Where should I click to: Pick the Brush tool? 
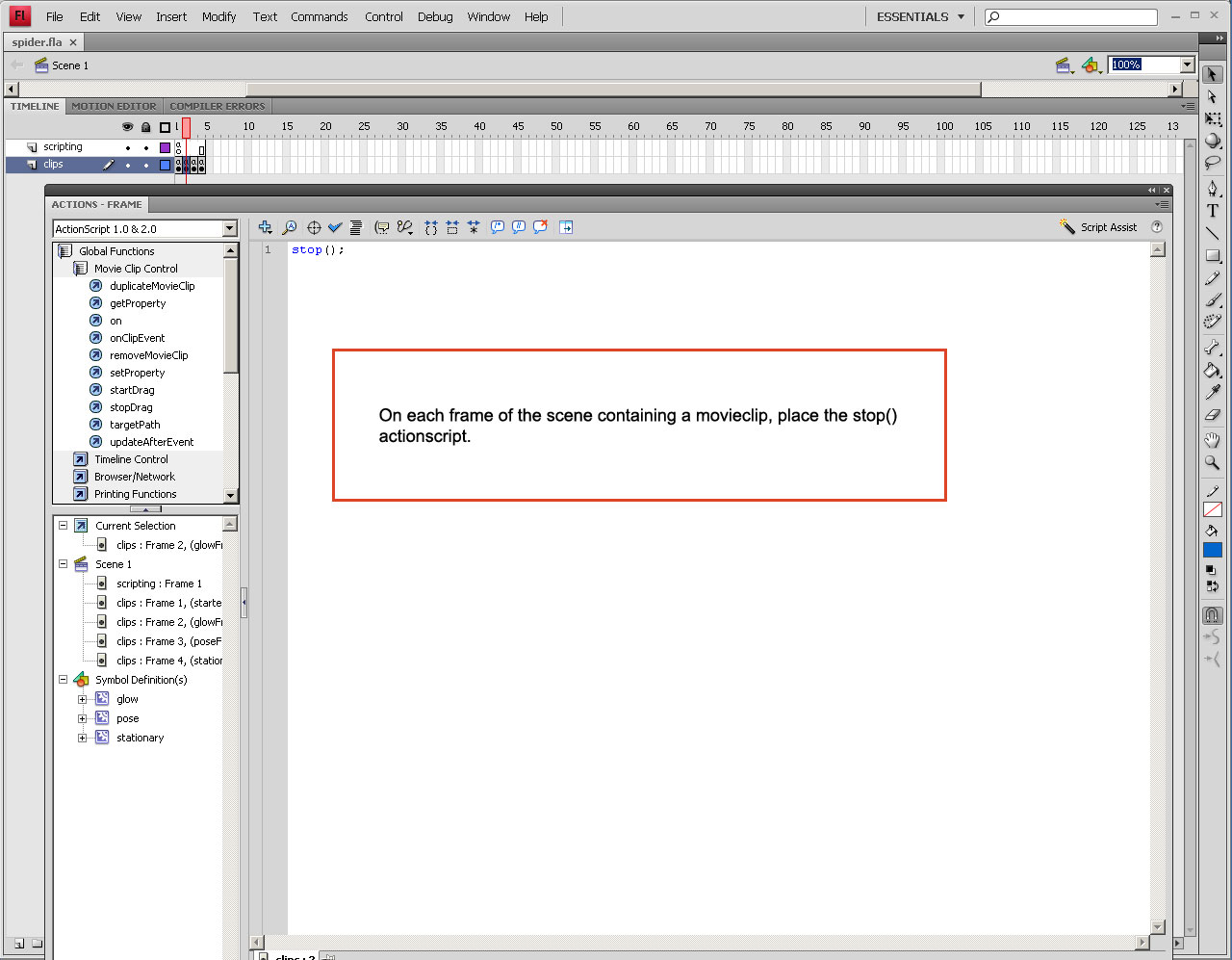pos(1213,300)
